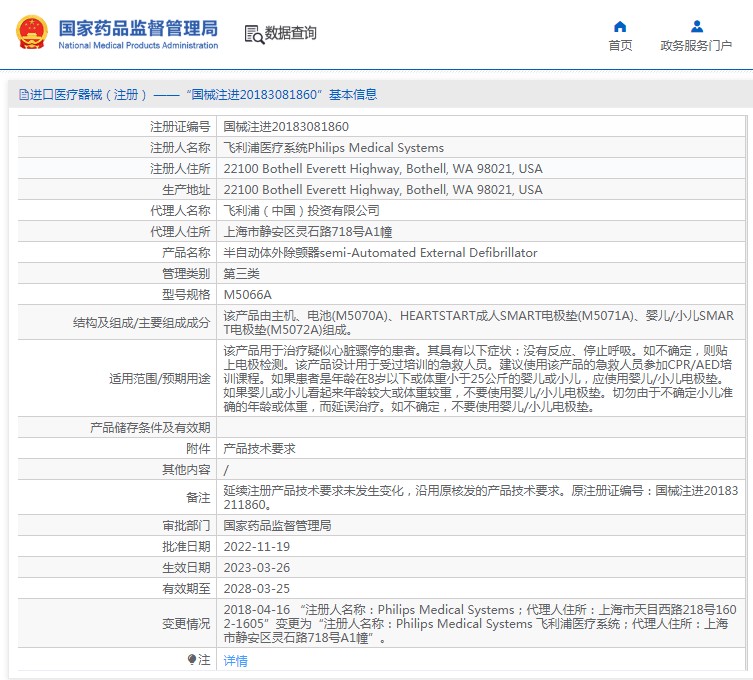753x680 pixels.
Task: Open the 数据查询 text label
Action: (291, 34)
